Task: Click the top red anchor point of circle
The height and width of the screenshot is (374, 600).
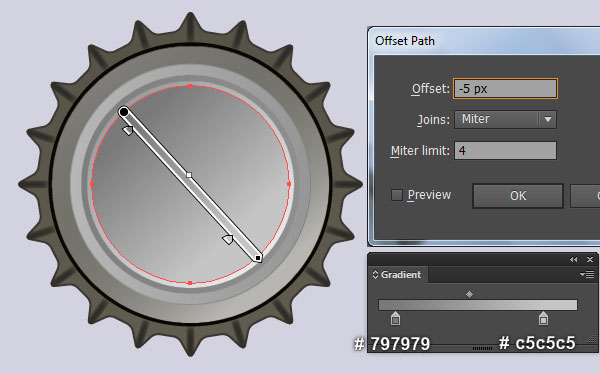Action: pyautogui.click(x=190, y=86)
